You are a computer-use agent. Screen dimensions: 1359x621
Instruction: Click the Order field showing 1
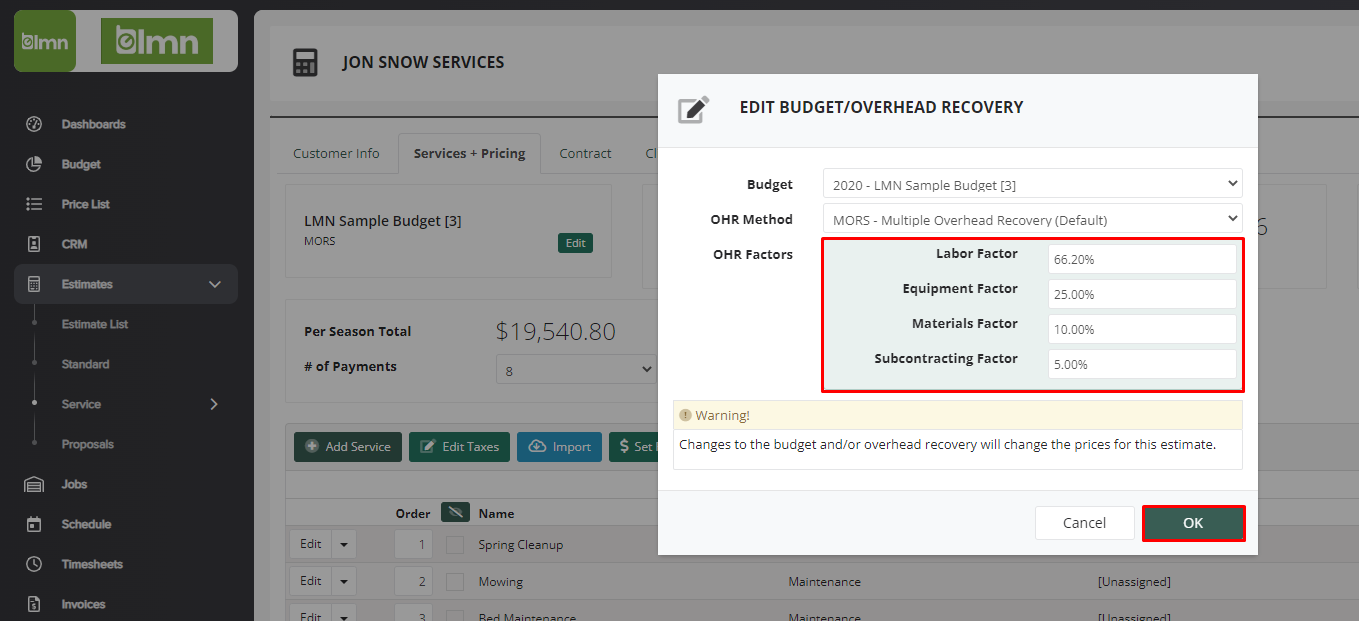tap(414, 545)
